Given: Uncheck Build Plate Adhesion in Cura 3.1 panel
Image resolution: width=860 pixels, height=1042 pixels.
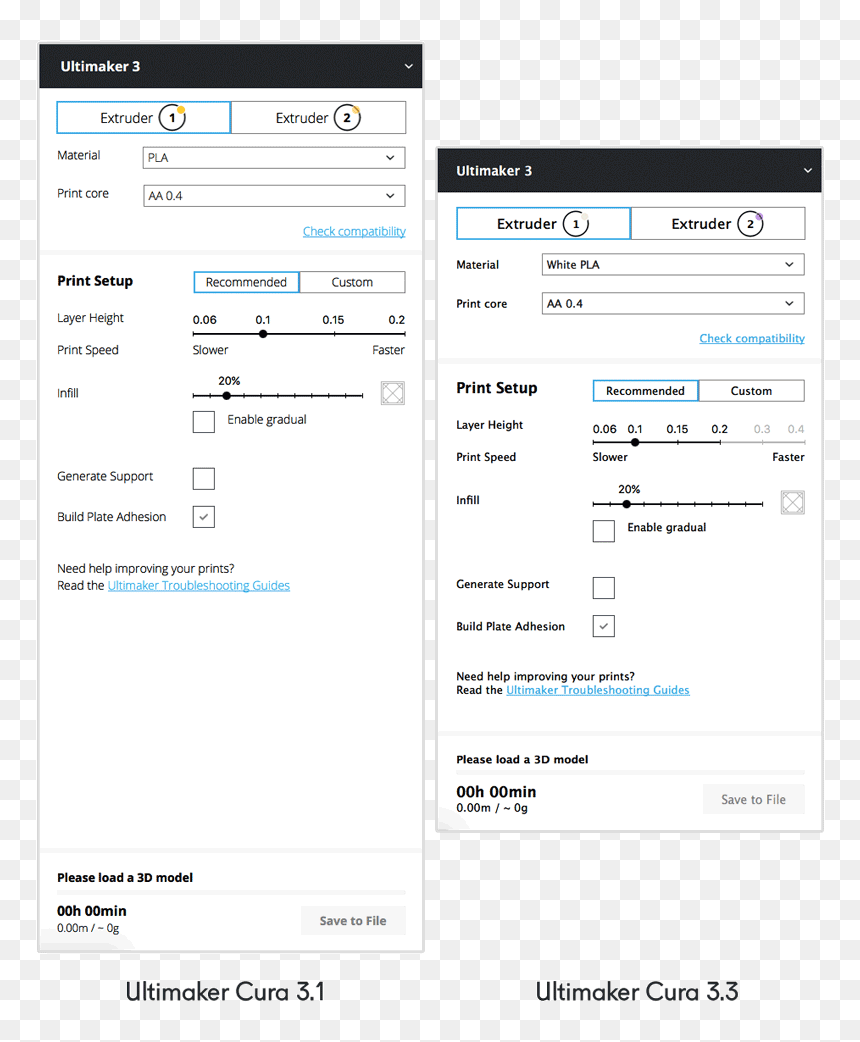Looking at the screenshot, I should click(x=203, y=516).
